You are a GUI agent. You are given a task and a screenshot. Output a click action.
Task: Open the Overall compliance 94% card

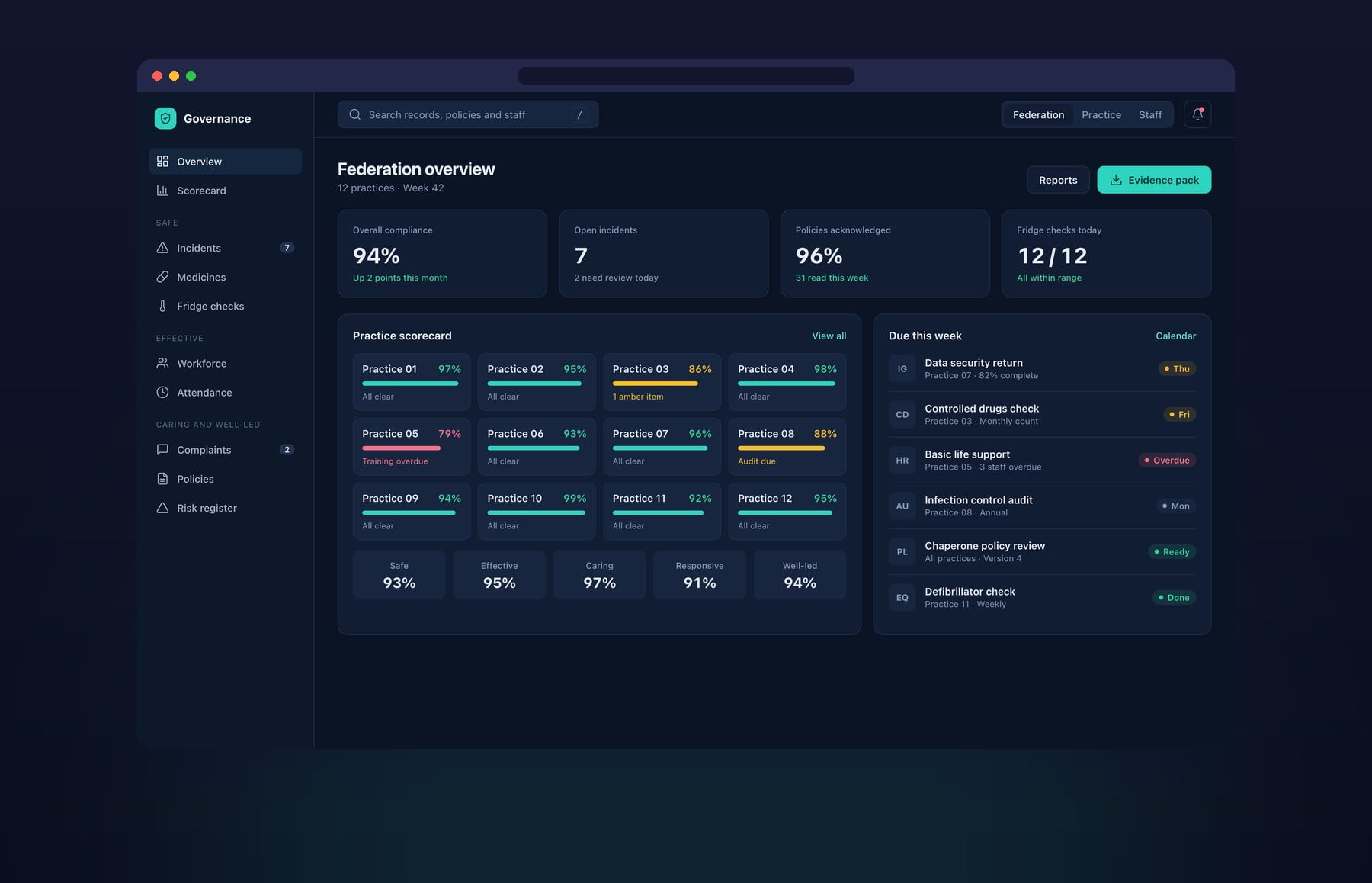pos(442,254)
